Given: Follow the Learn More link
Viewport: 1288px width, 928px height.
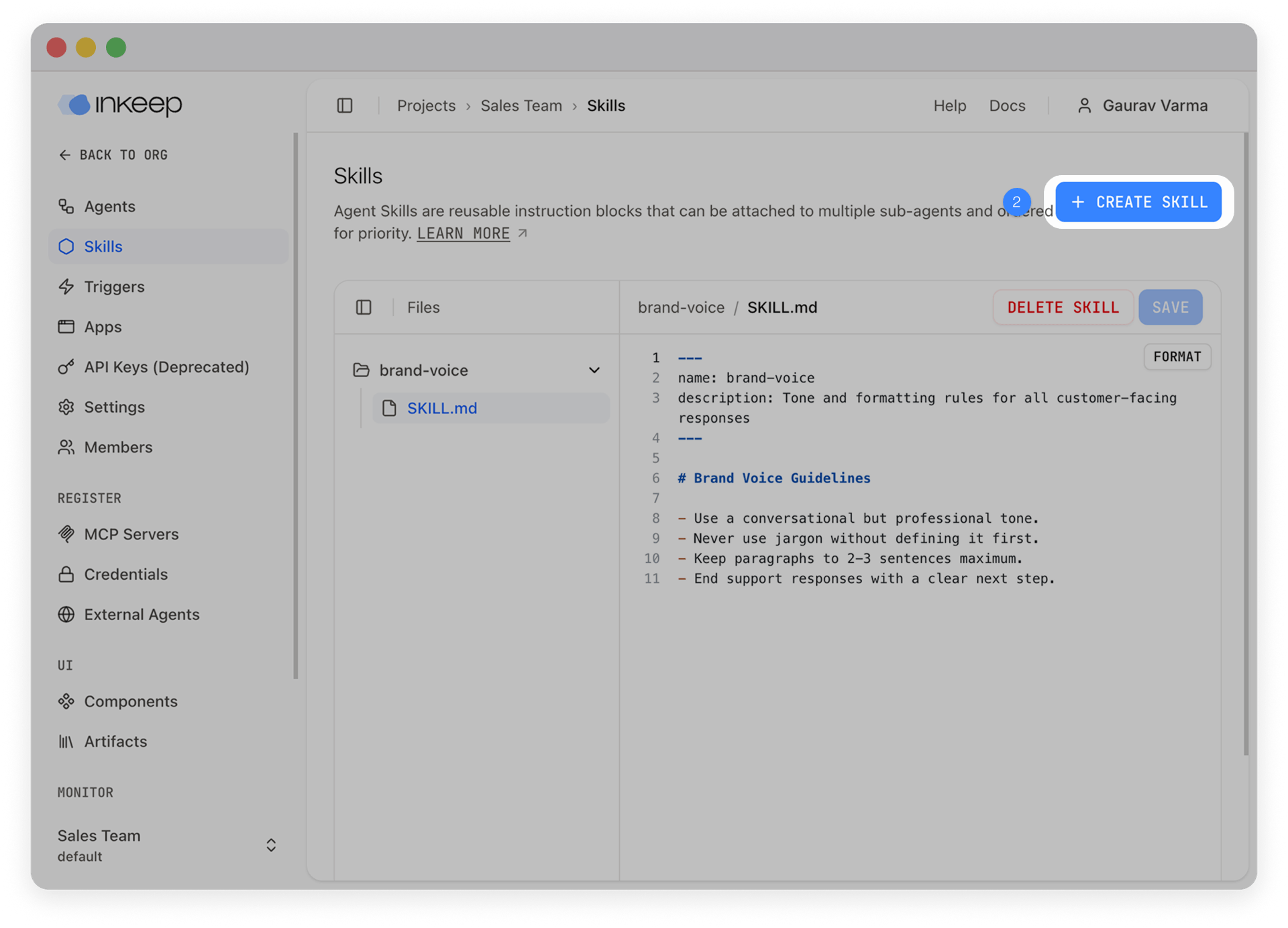Looking at the screenshot, I should tap(464, 234).
